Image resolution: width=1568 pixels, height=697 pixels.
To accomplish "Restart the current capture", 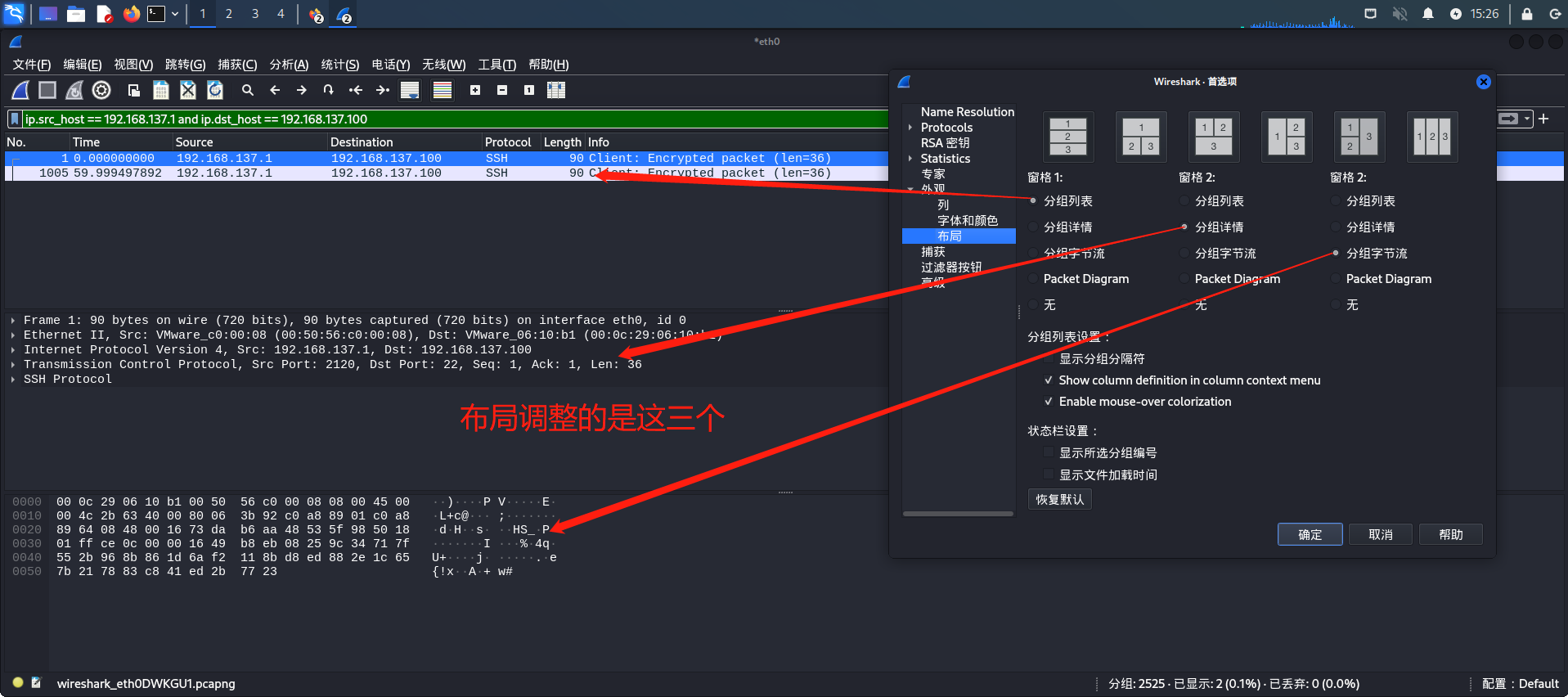I will click(x=74, y=90).
